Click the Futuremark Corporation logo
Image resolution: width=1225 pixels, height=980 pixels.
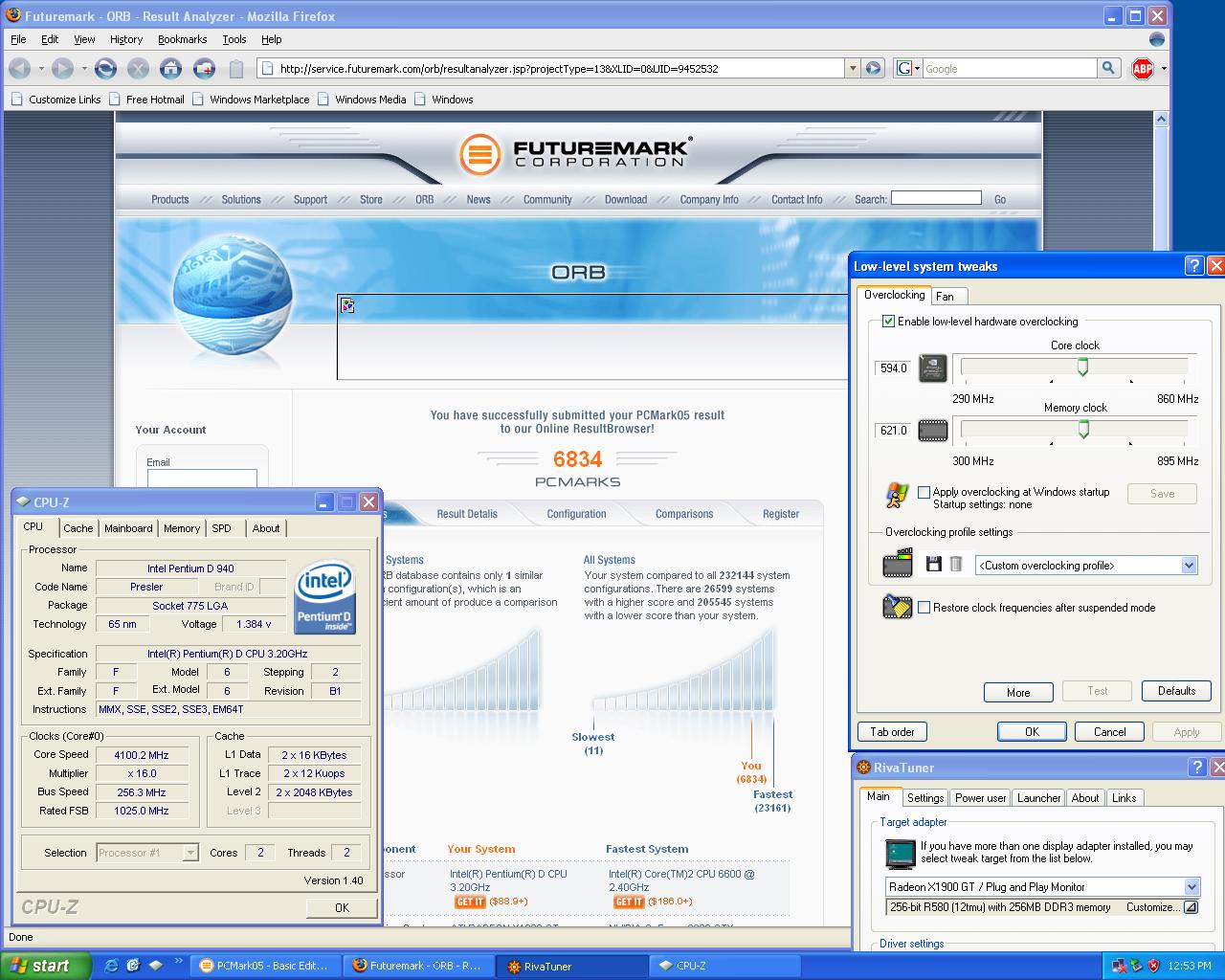coord(576,154)
